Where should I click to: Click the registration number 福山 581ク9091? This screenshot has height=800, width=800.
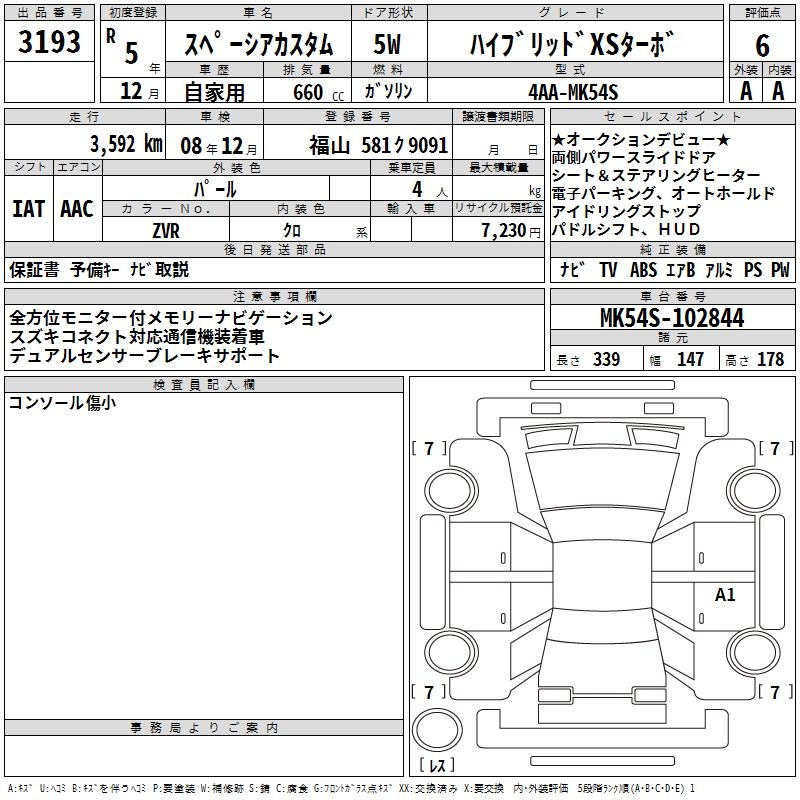(x=378, y=144)
